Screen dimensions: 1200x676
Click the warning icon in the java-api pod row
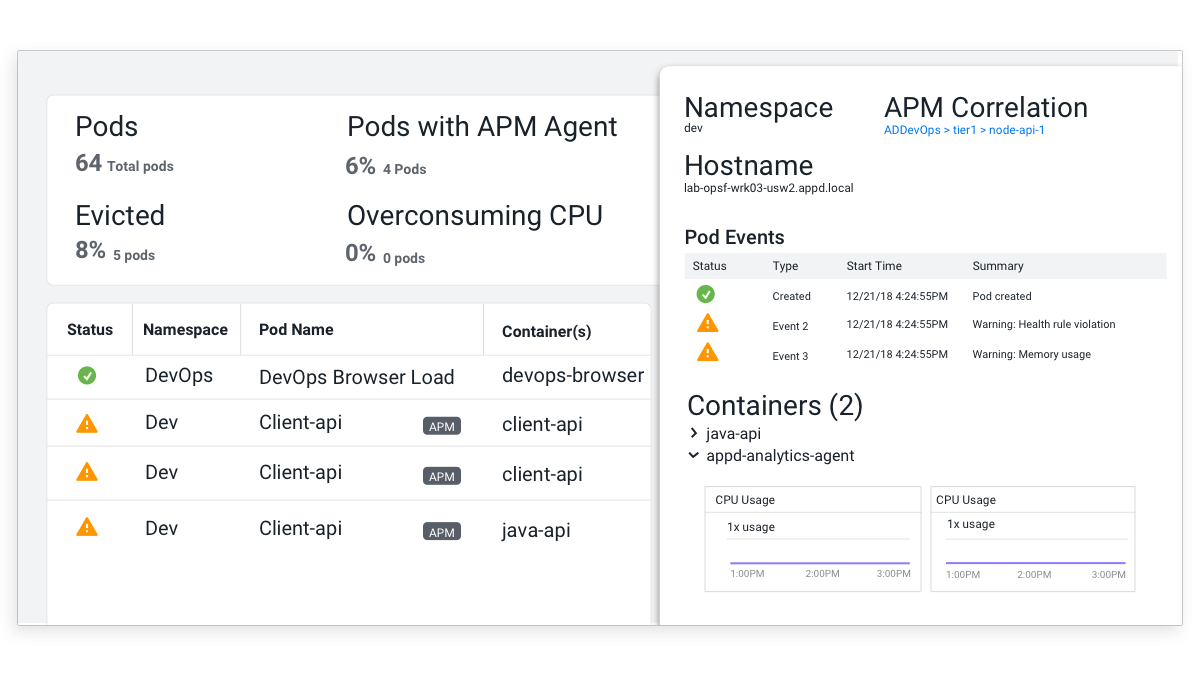pyautogui.click(x=87, y=526)
